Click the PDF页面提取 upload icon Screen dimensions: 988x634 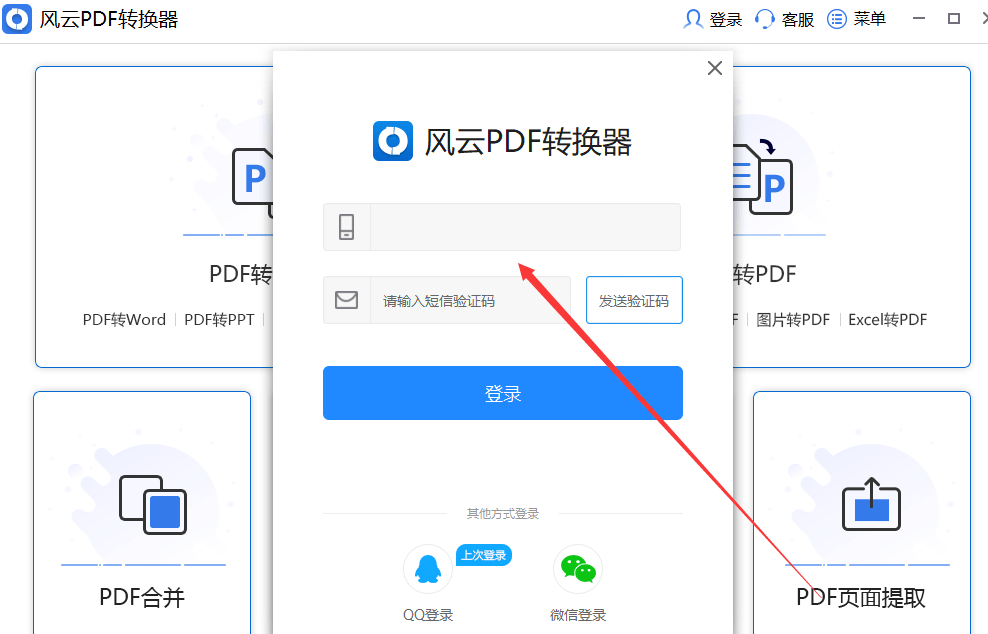(x=871, y=504)
